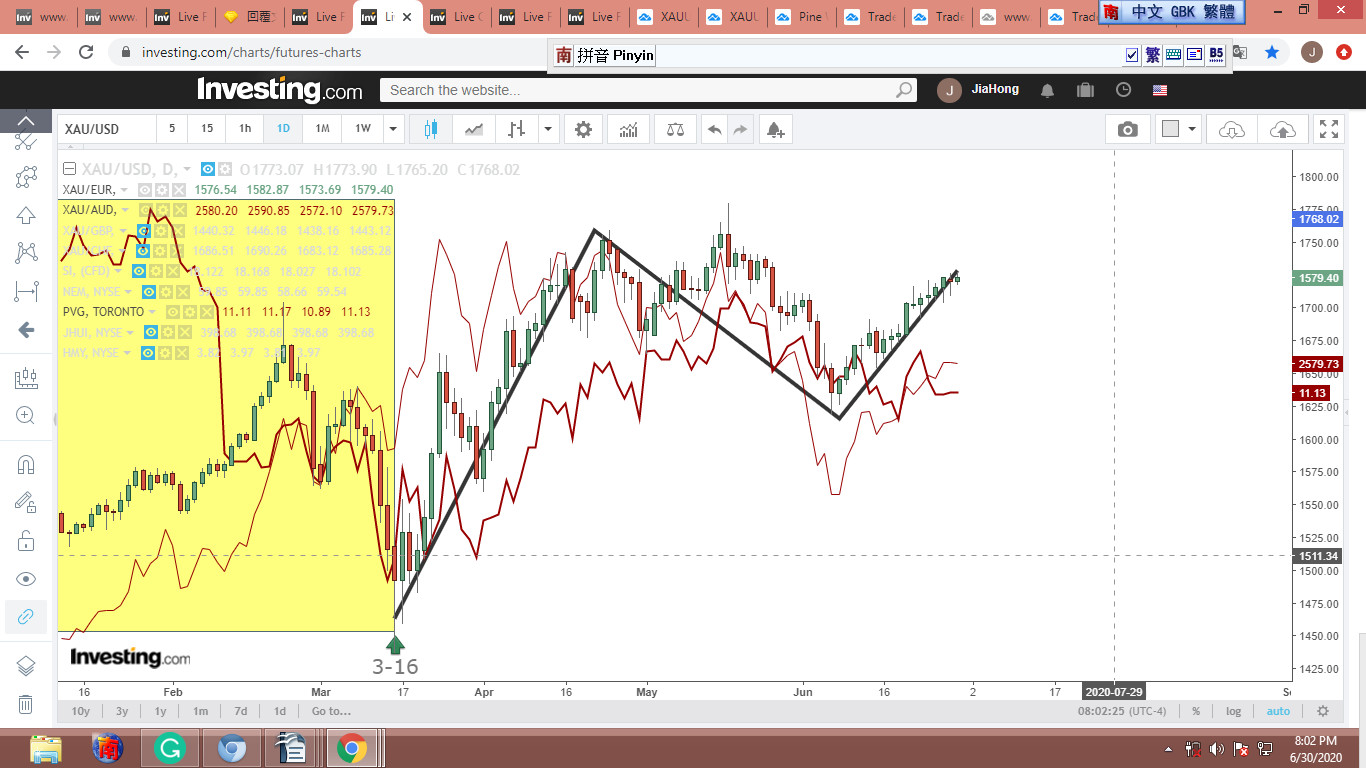This screenshot has width=1366, height=768.
Task: Take a chart snapshot with camera icon
Action: point(1127,129)
